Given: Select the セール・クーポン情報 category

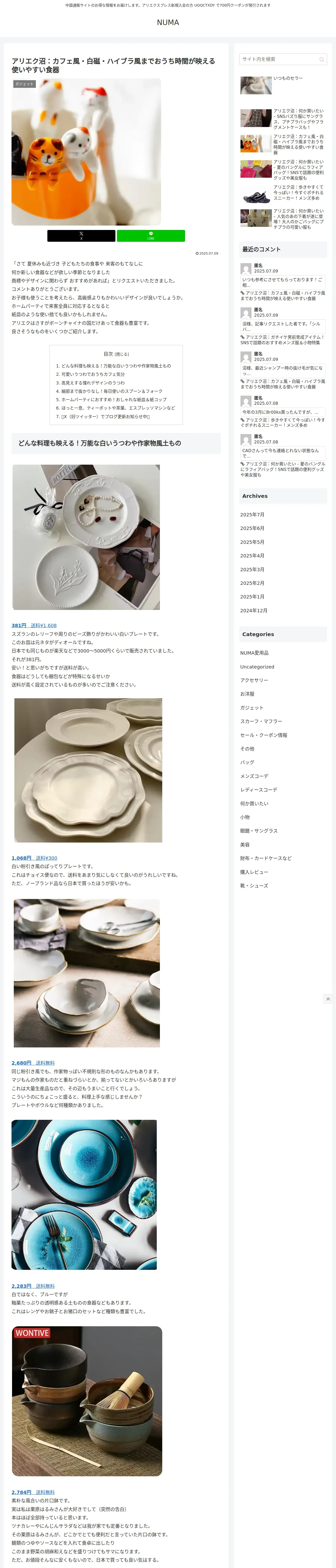Looking at the screenshot, I should (x=264, y=735).
